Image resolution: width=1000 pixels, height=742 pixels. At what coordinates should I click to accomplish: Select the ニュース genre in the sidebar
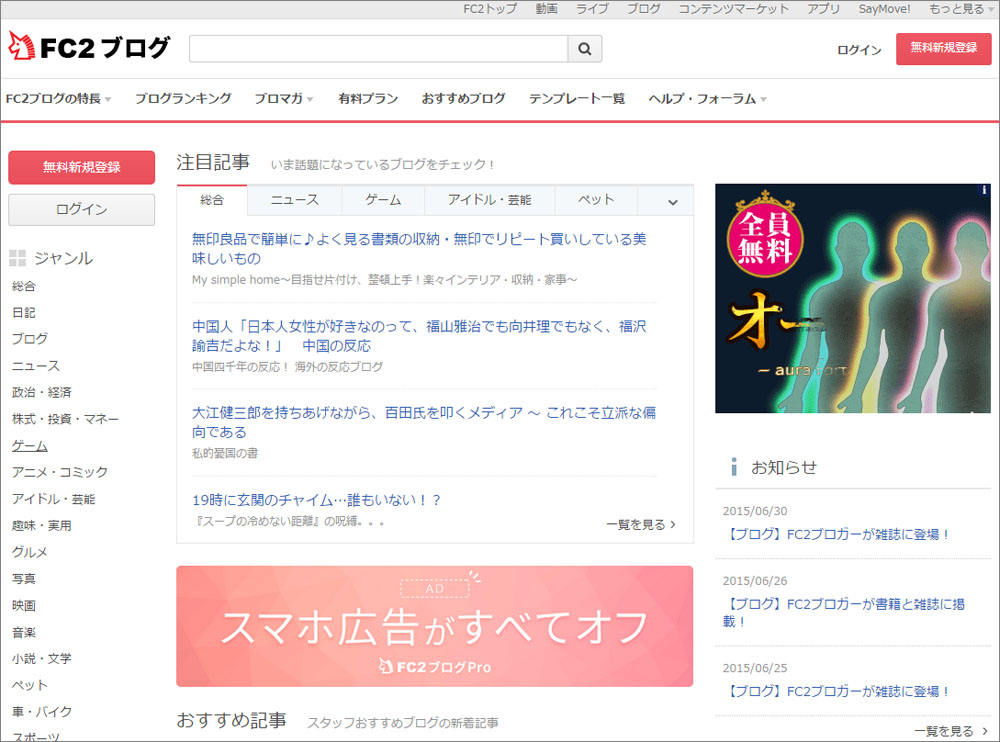click(36, 366)
